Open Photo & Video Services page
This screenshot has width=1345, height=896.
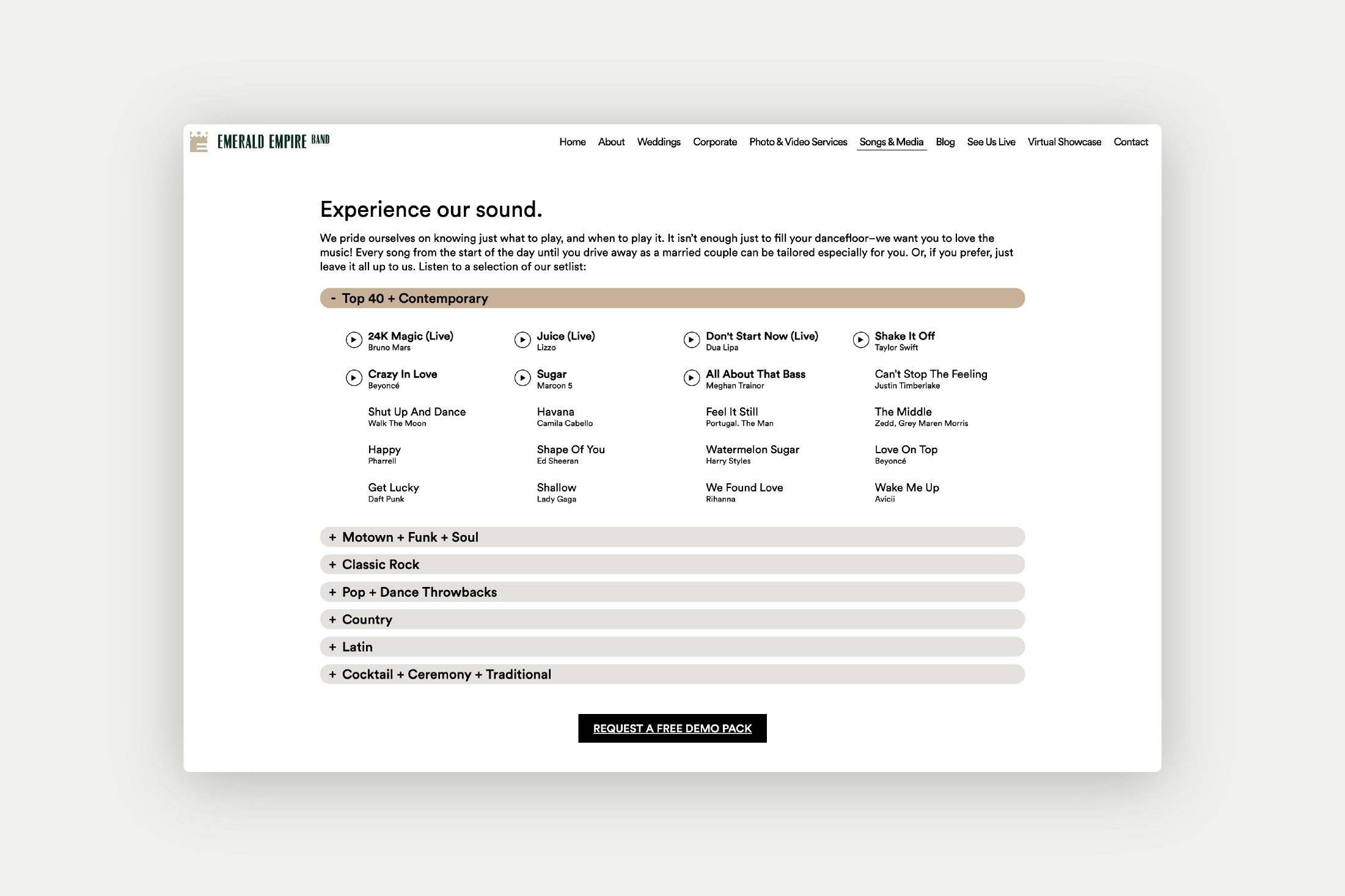(x=797, y=142)
